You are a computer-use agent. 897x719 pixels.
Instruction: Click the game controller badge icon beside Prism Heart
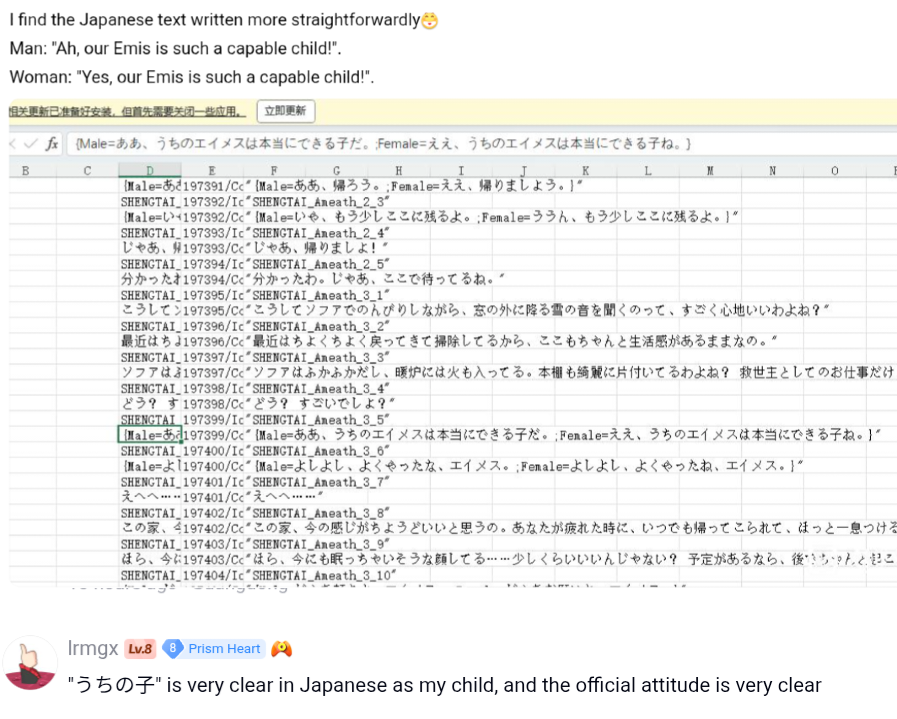pos(281,649)
